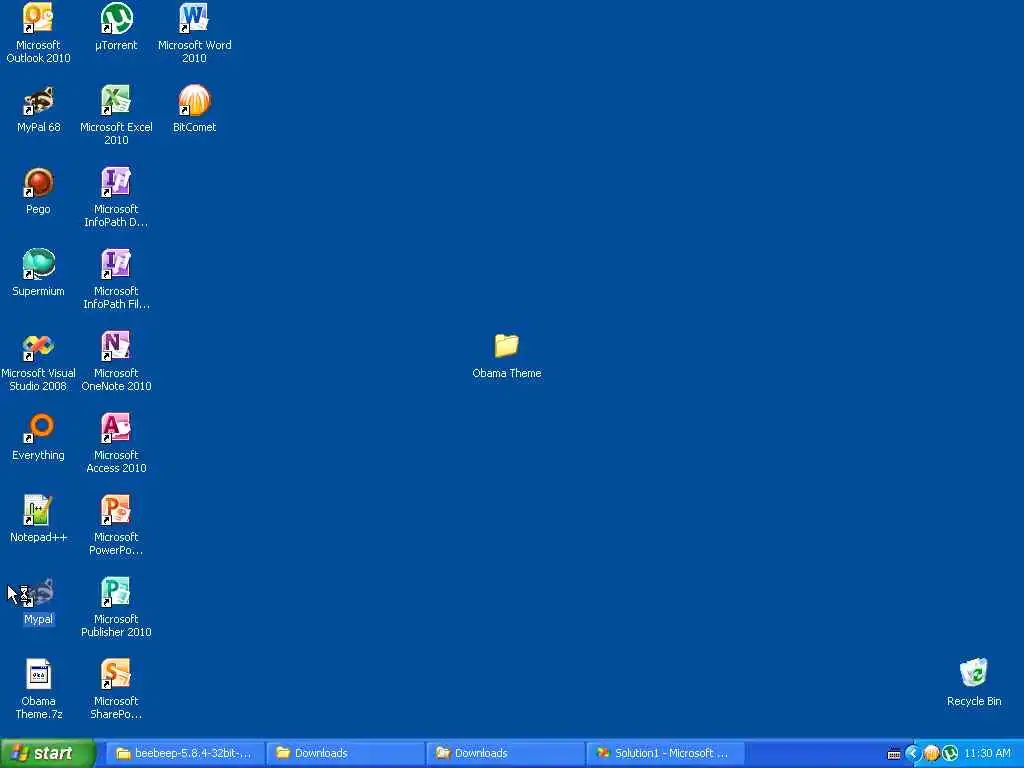Switch to the second Downloads taskbar button

[505, 754]
